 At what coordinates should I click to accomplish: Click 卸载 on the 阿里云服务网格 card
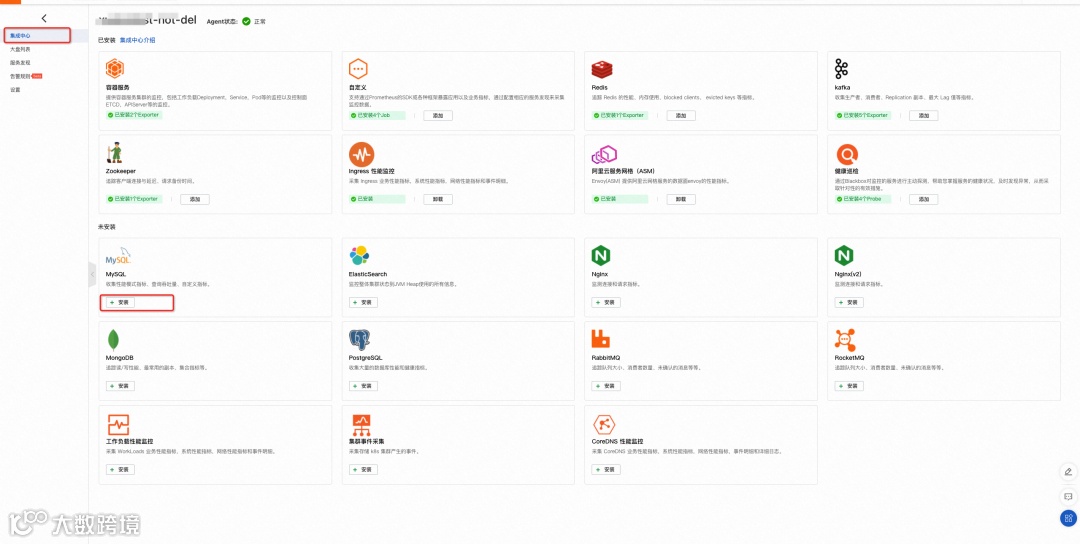(681, 199)
